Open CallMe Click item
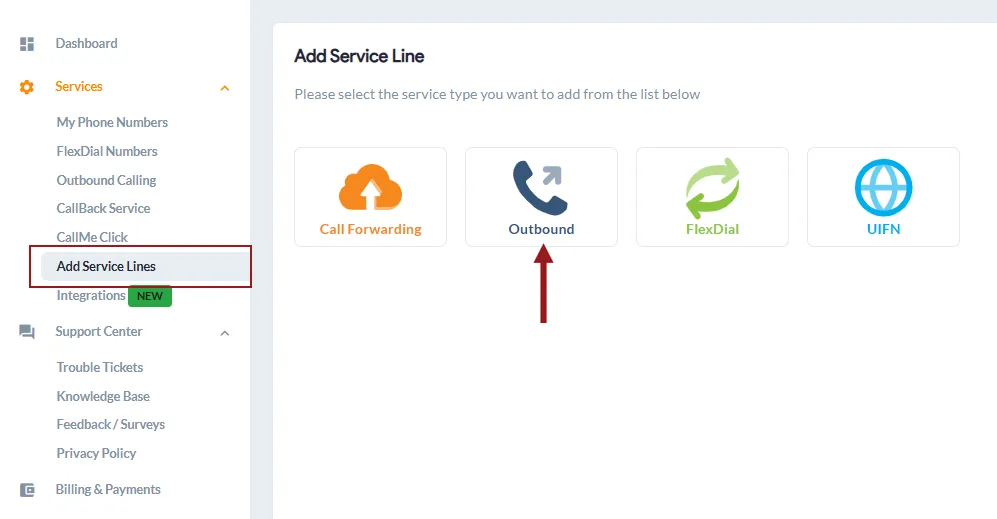 92,237
